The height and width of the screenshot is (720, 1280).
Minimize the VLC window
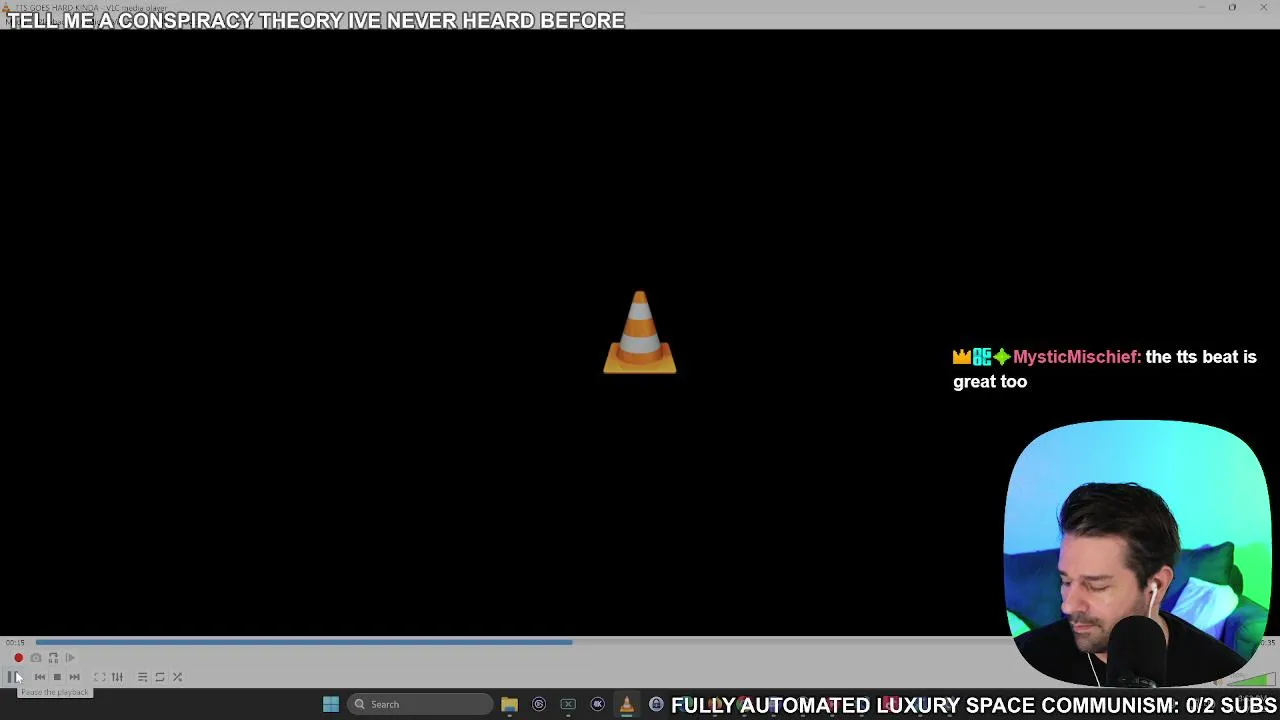tap(1202, 7)
